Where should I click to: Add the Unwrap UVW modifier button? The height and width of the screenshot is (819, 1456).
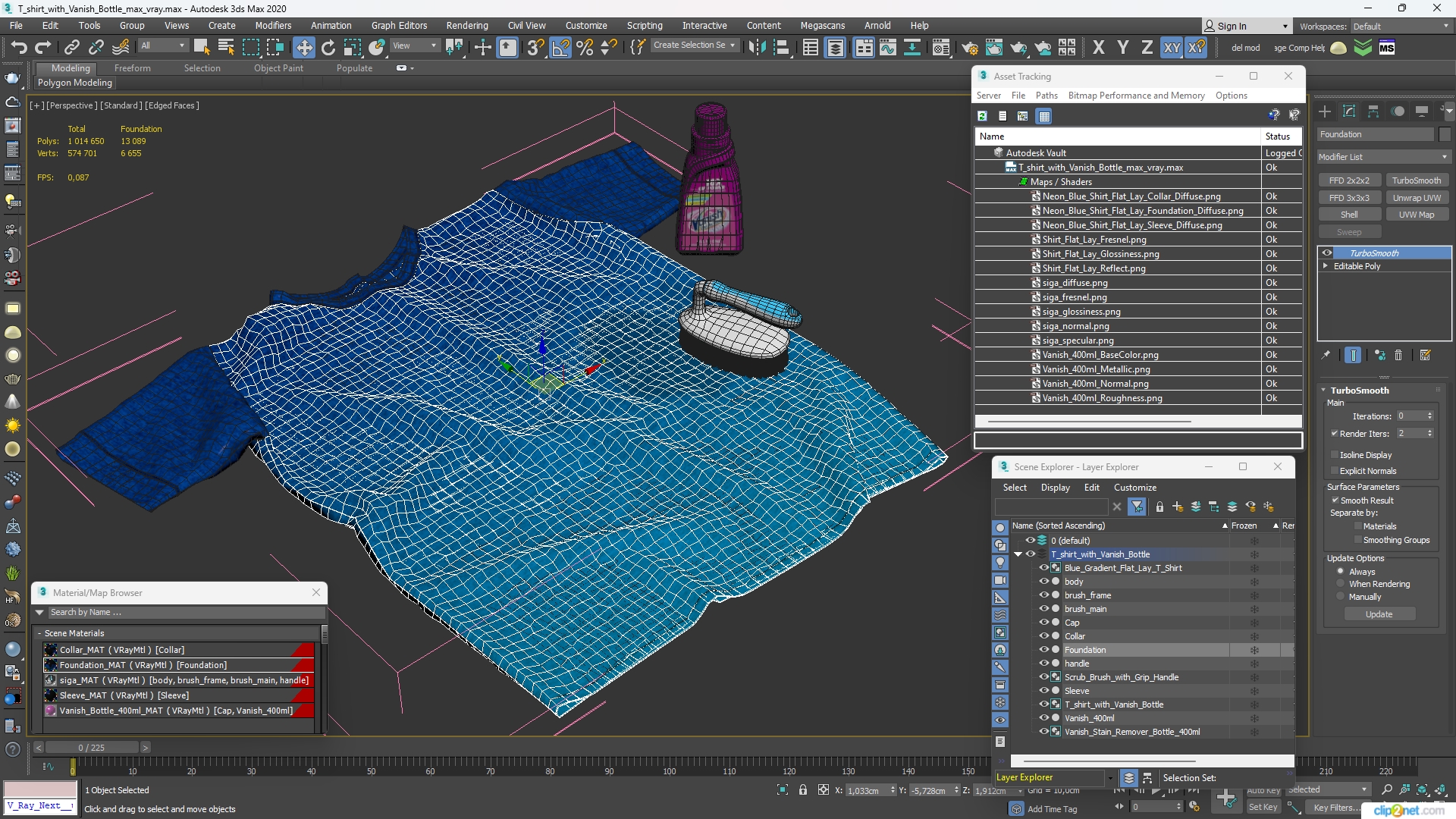[1416, 198]
